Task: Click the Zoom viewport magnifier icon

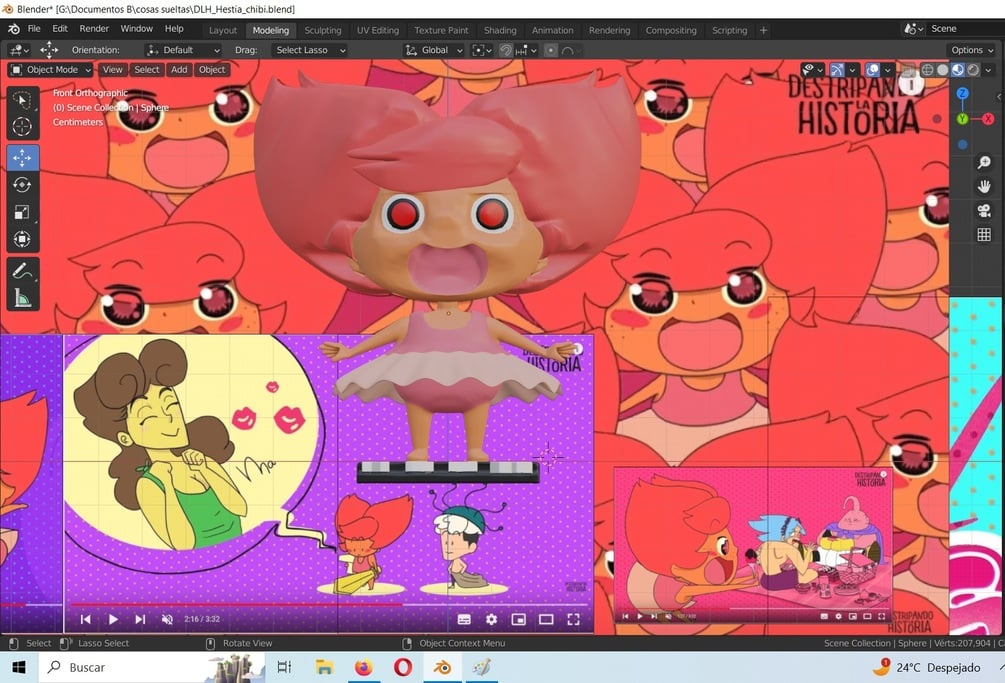Action: (984, 162)
